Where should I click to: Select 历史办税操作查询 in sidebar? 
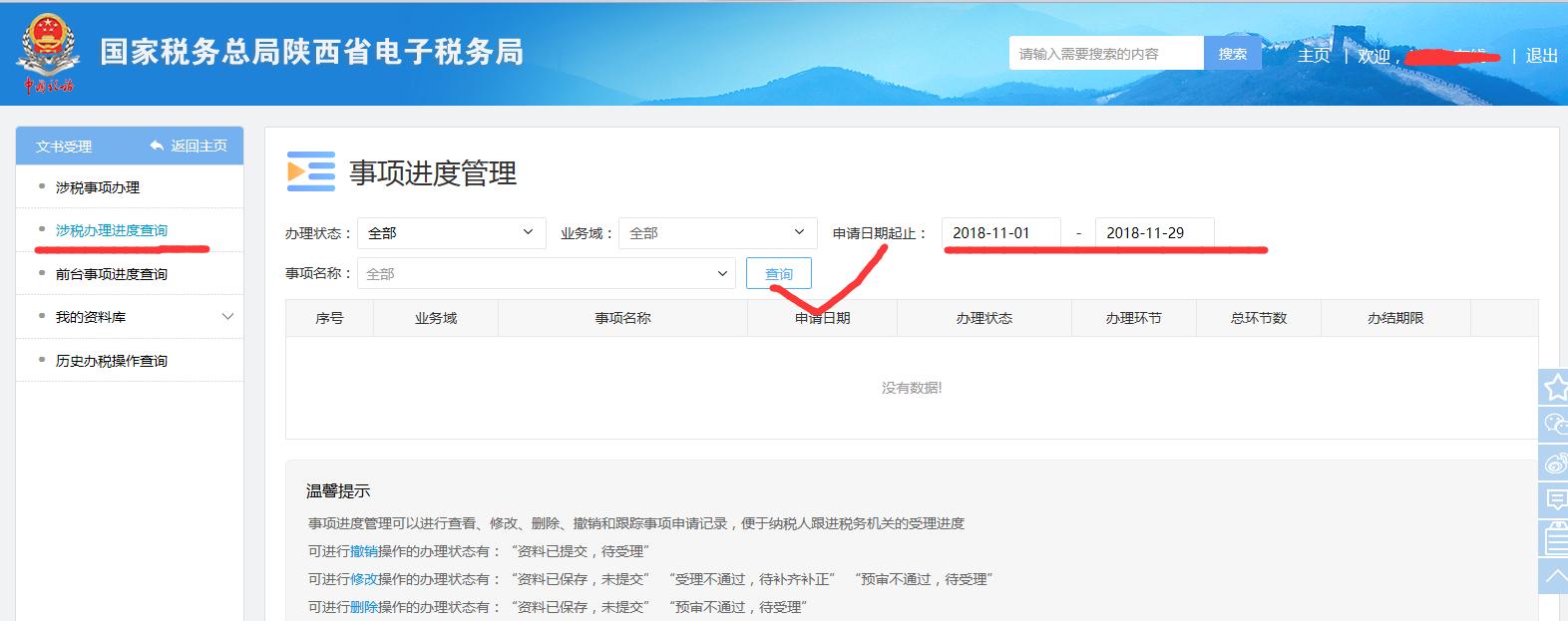tap(112, 361)
